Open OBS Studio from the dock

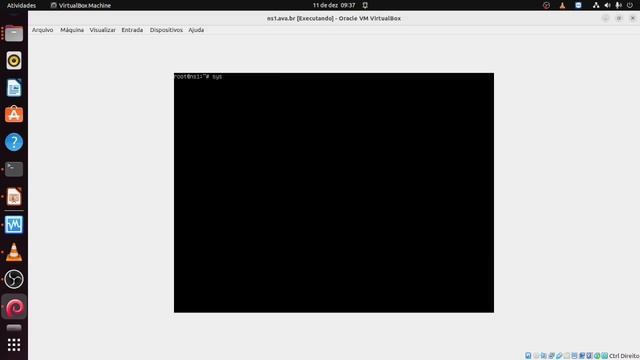[x=14, y=279]
